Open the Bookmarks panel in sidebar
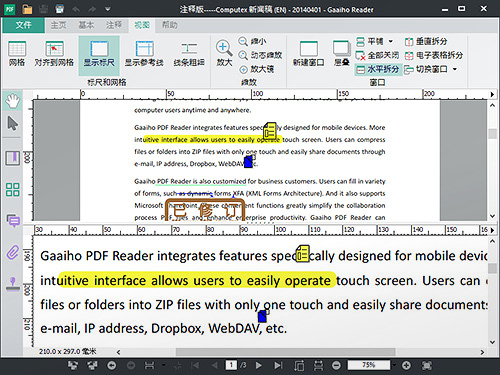500x375 pixels. 13,158
